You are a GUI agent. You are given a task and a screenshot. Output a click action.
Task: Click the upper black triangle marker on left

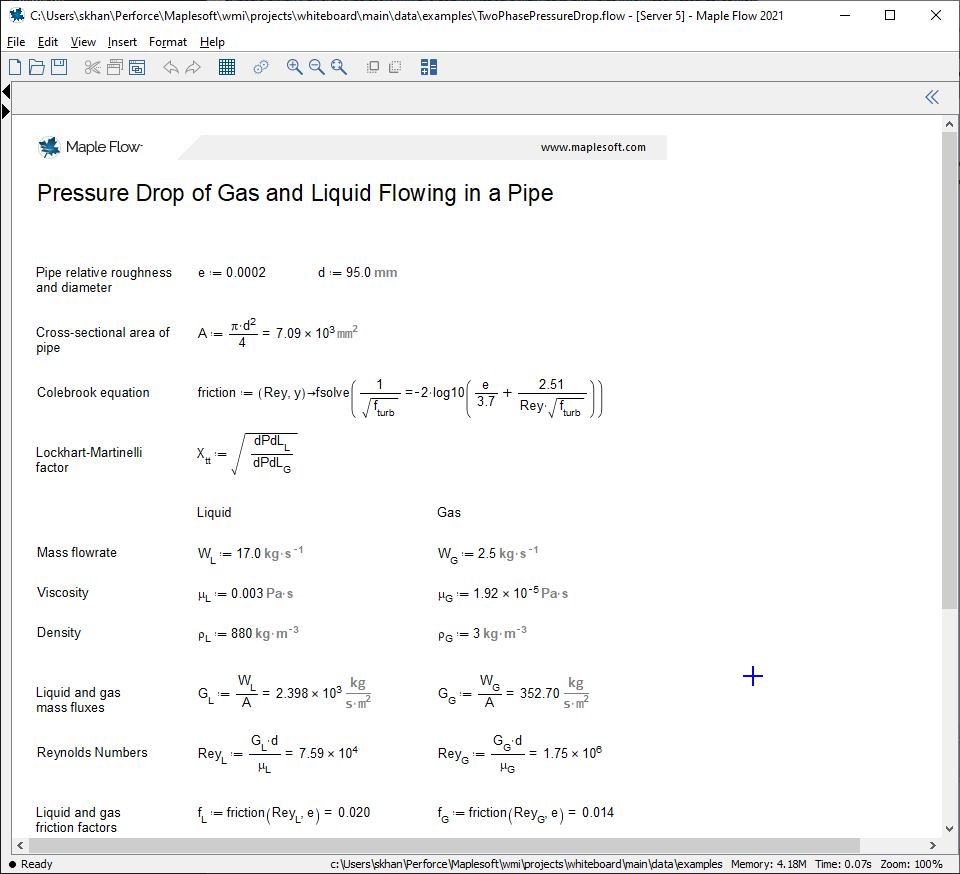tap(6, 92)
